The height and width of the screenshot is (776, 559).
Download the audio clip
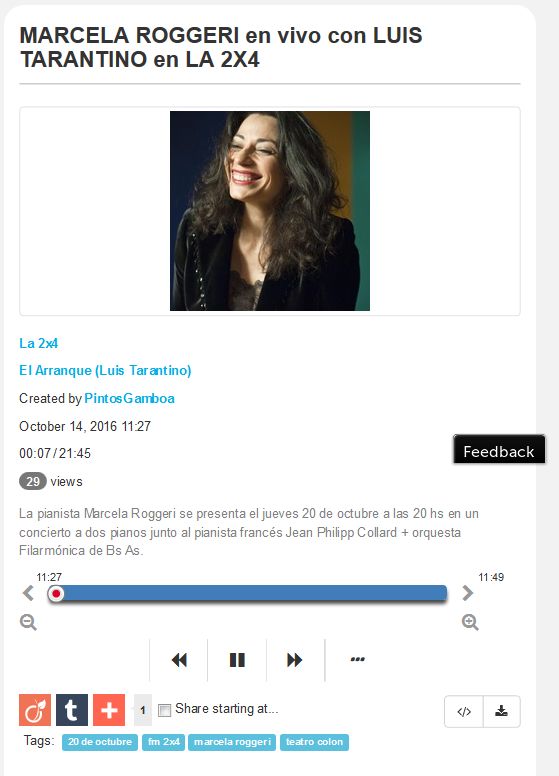(x=502, y=712)
